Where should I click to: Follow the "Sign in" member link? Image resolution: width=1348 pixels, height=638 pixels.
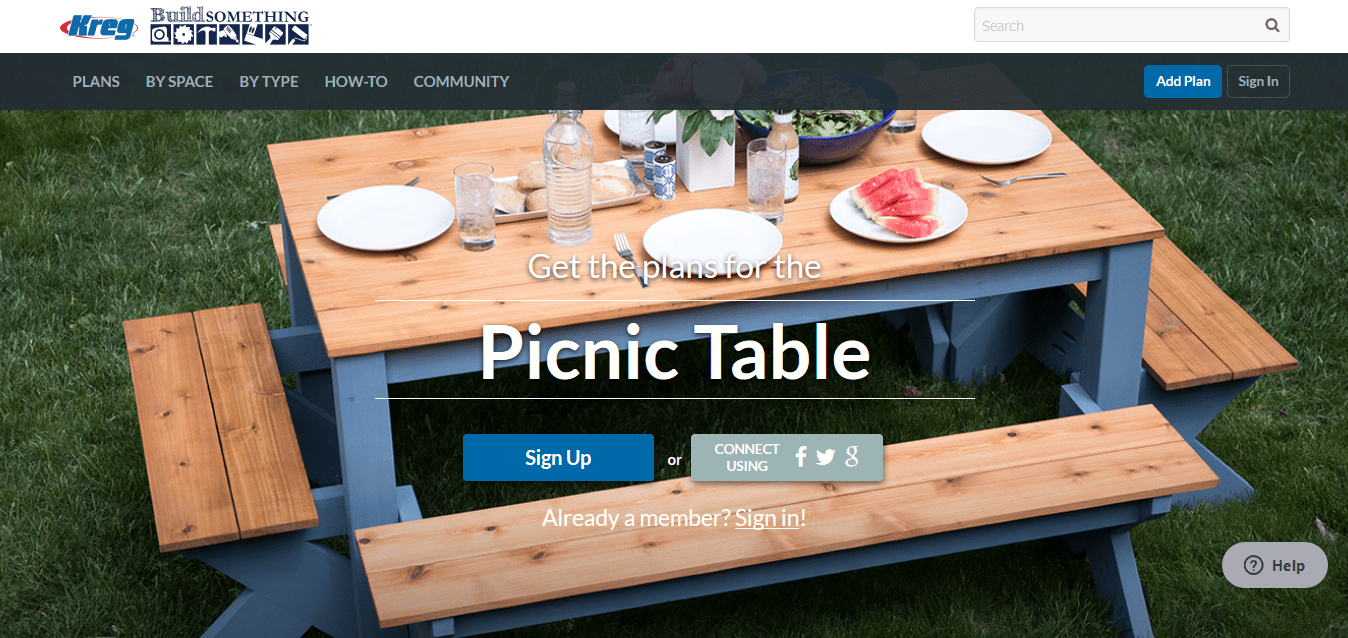click(x=767, y=517)
